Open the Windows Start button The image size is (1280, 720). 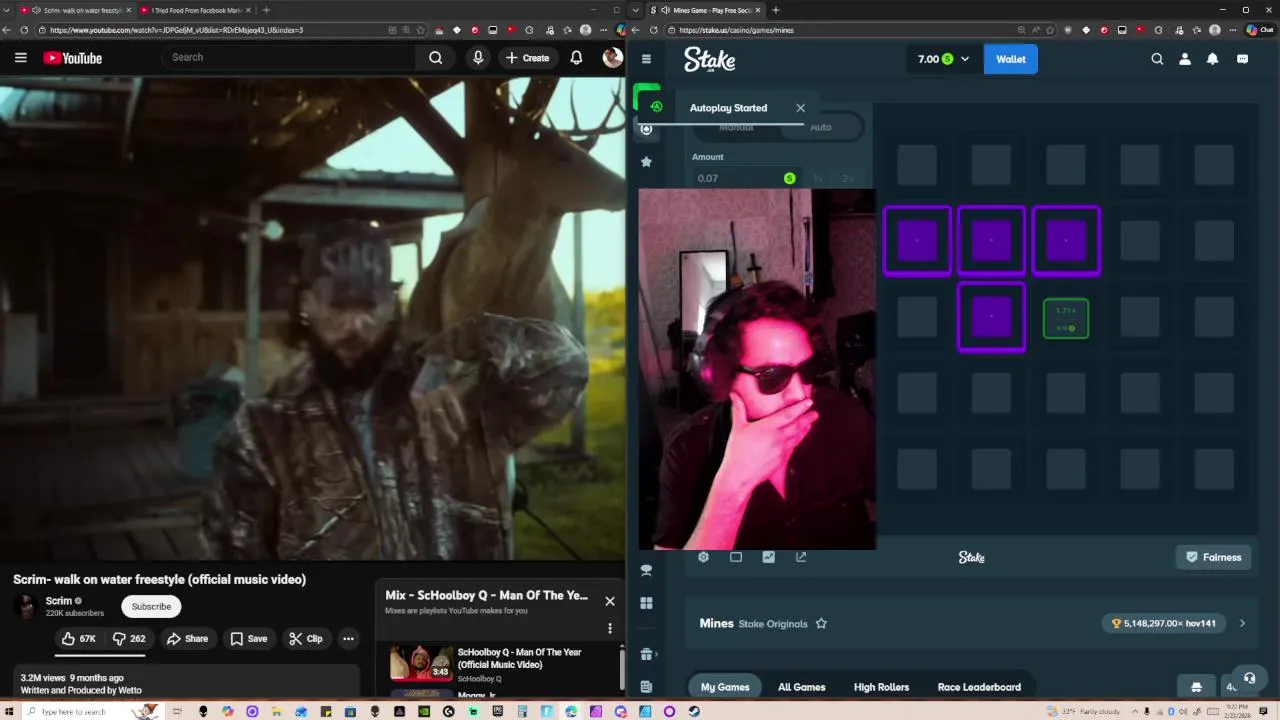point(10,711)
